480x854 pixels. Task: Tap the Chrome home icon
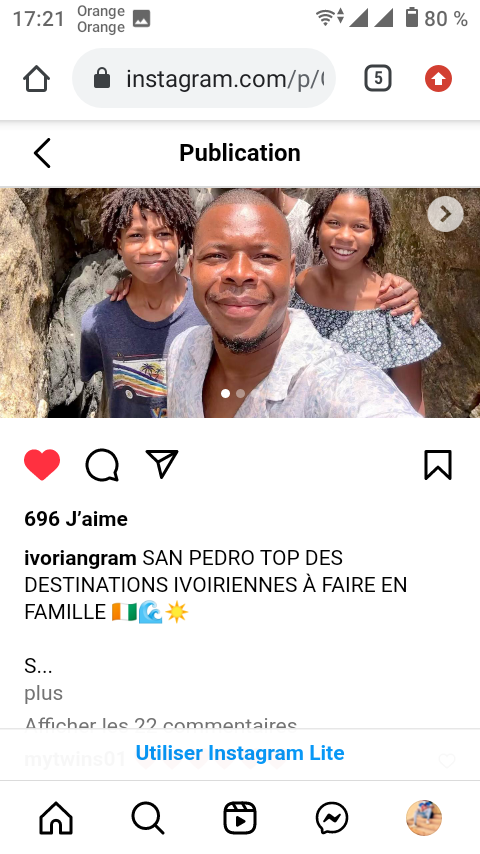click(x=37, y=79)
